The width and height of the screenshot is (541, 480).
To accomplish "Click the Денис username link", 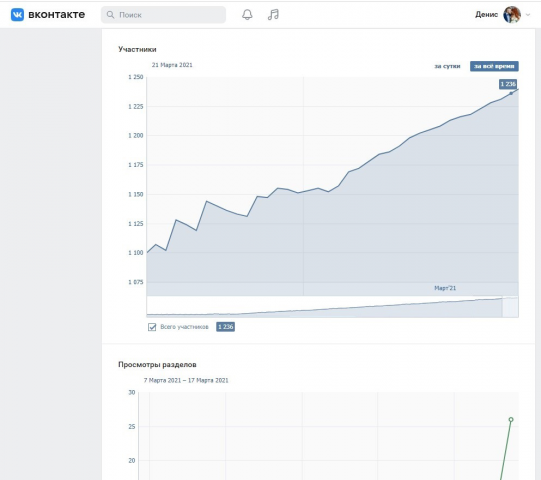I will [x=486, y=14].
